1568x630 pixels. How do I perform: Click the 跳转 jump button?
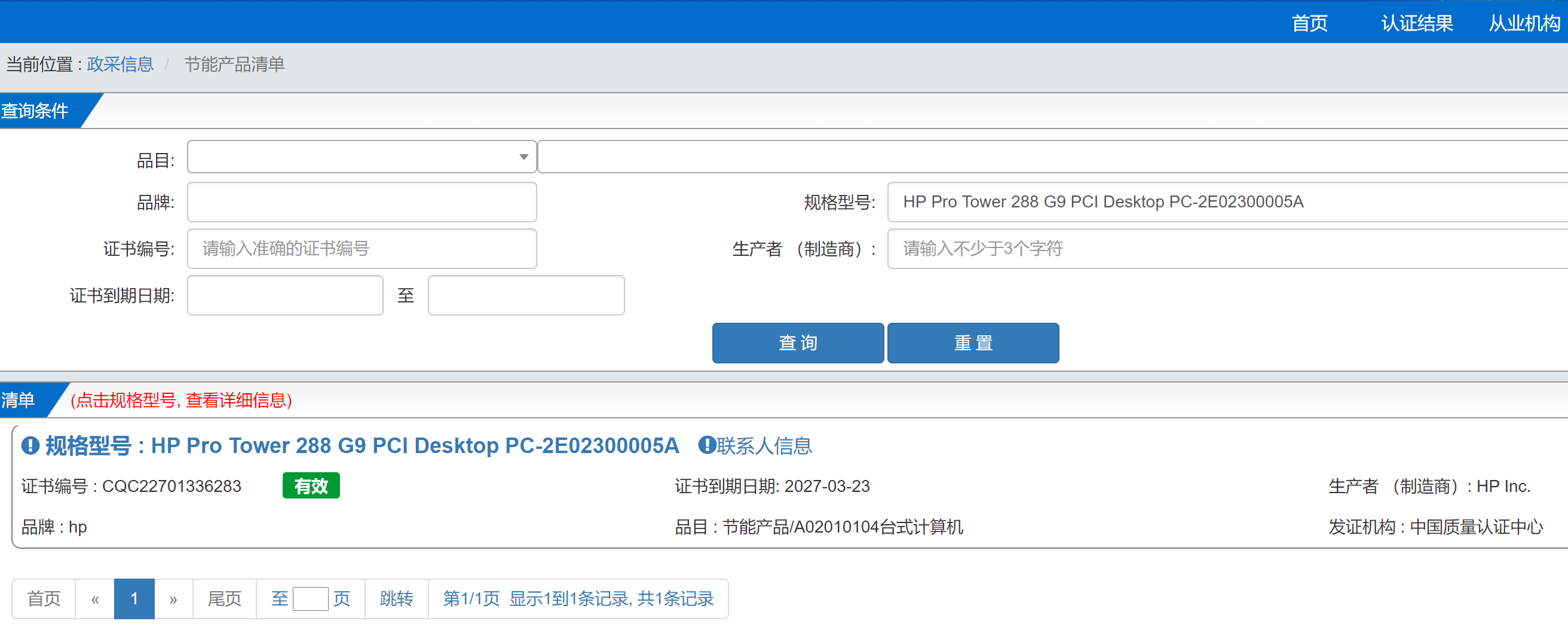[396, 599]
